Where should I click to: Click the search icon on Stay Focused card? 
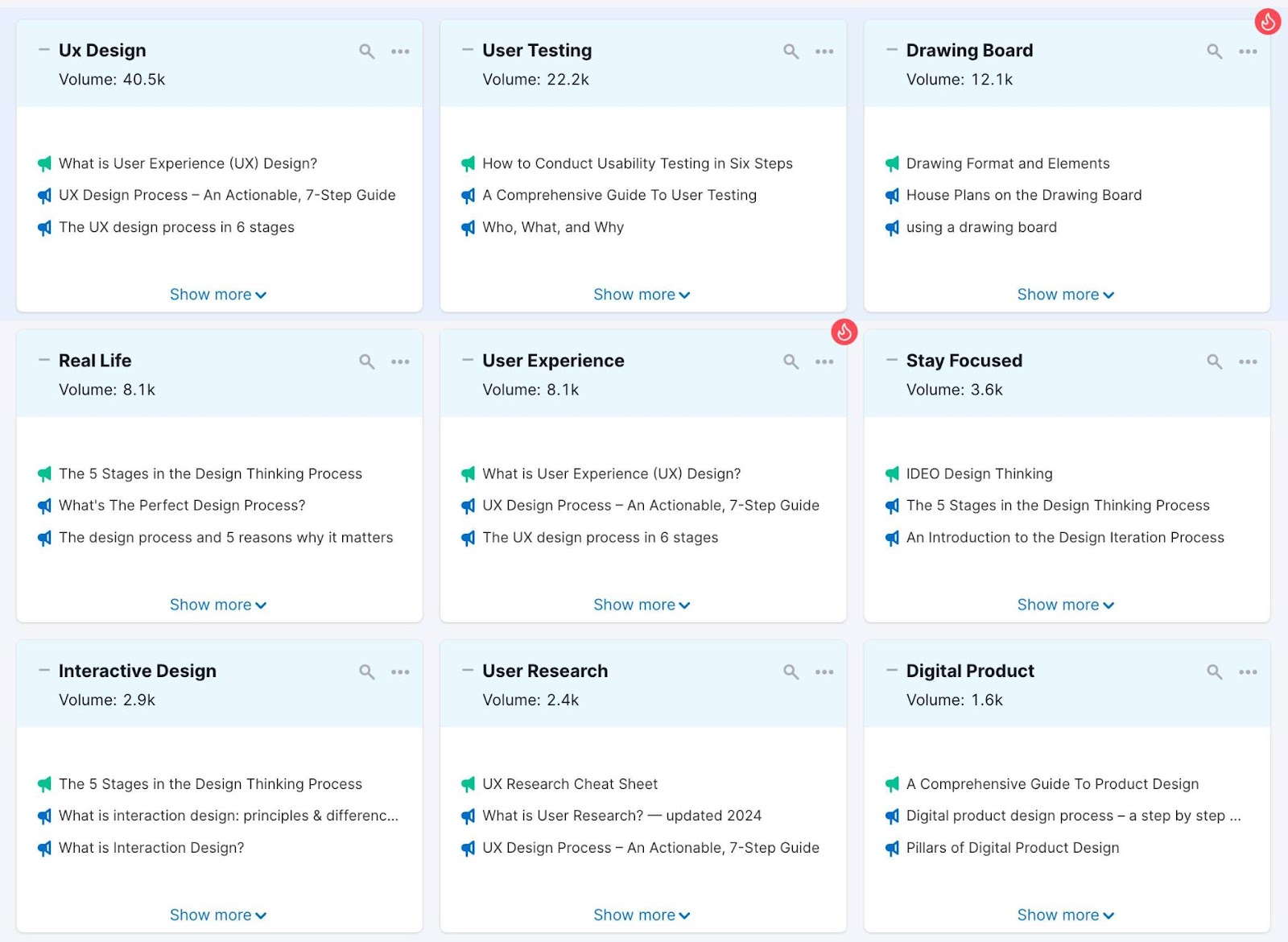[1214, 362]
